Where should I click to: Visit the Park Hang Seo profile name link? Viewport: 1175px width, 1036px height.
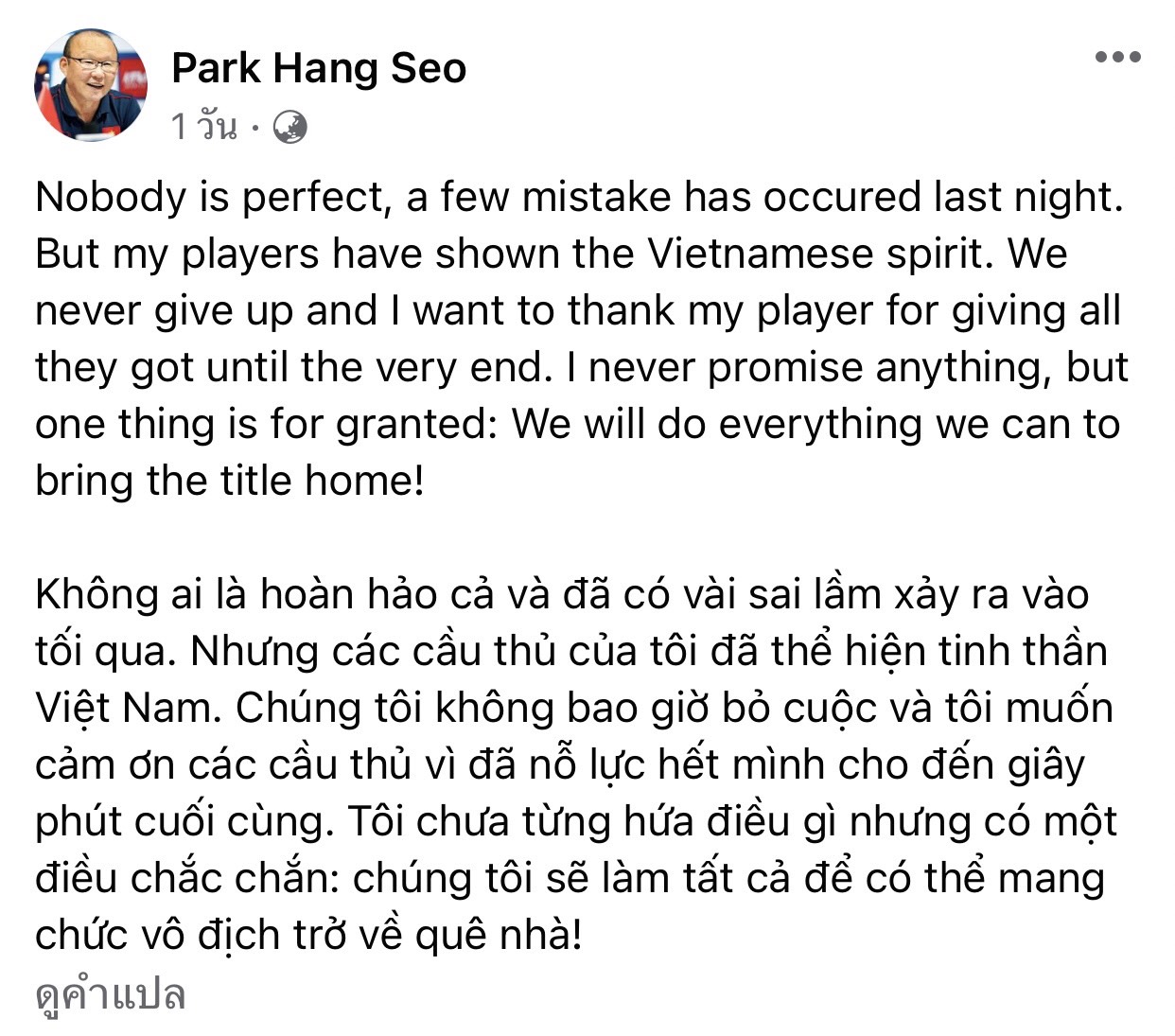point(319,68)
